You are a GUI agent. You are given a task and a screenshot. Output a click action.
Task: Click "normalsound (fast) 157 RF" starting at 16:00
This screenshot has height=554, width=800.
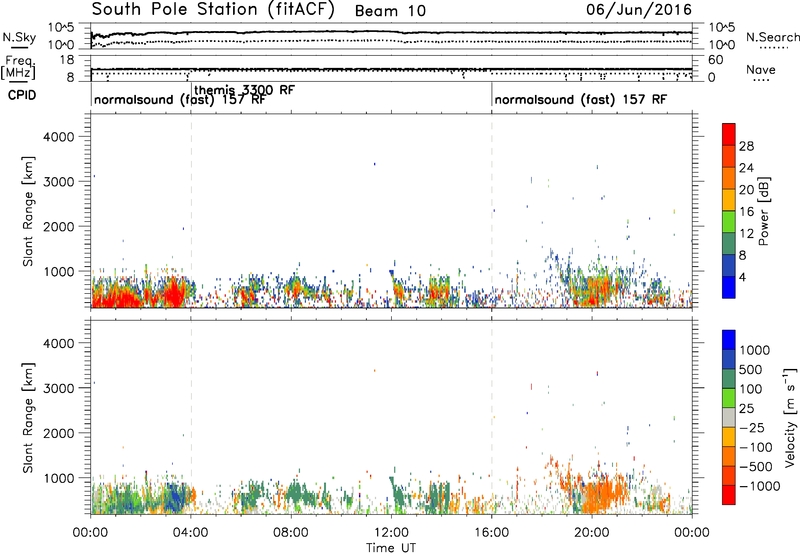[581, 99]
